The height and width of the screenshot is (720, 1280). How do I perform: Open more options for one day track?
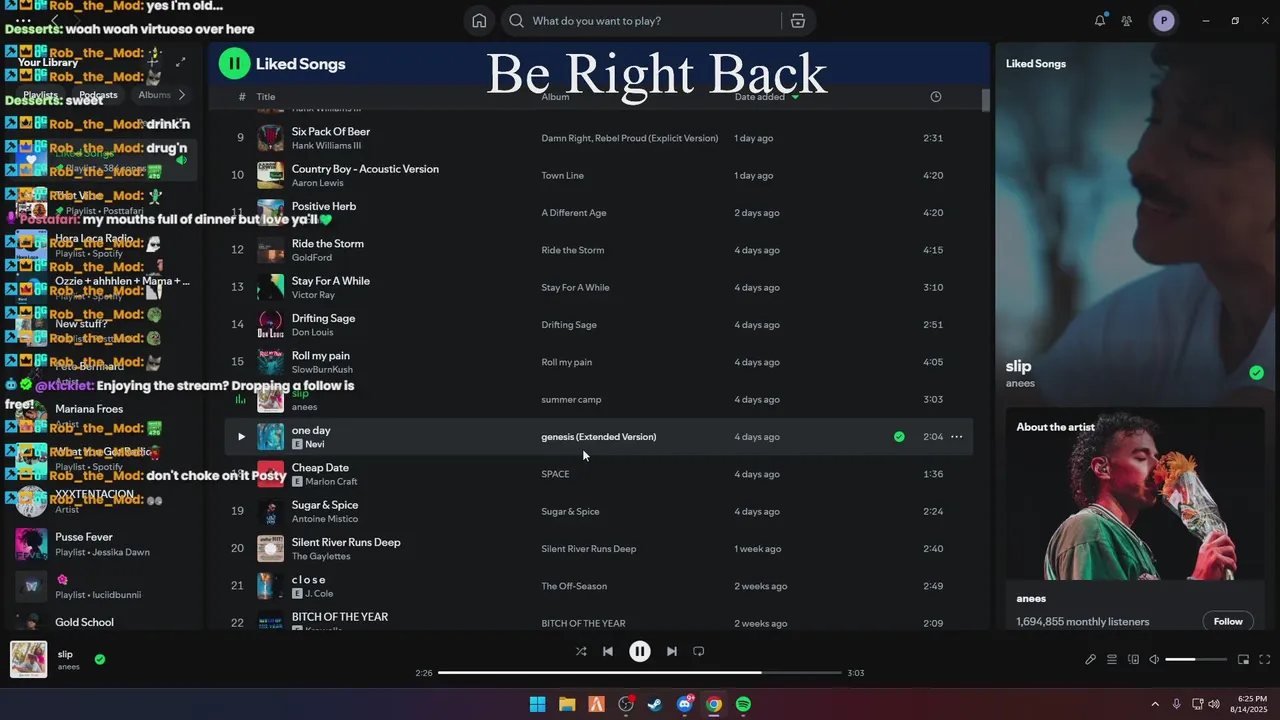pos(957,437)
